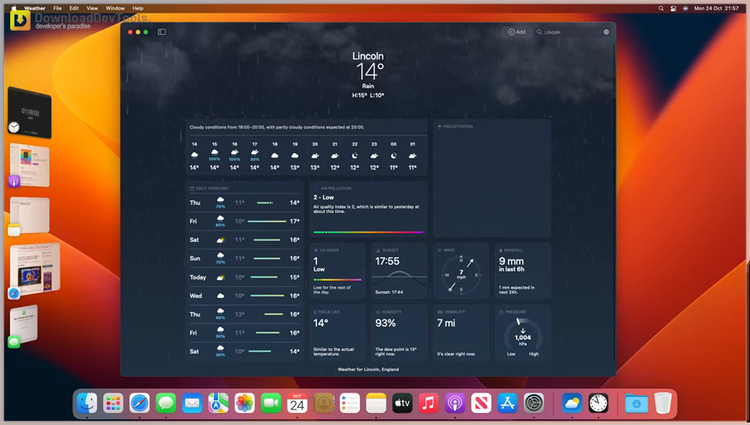750x425 pixels.
Task: Open Apple TV app from the Dock
Action: 402,403
